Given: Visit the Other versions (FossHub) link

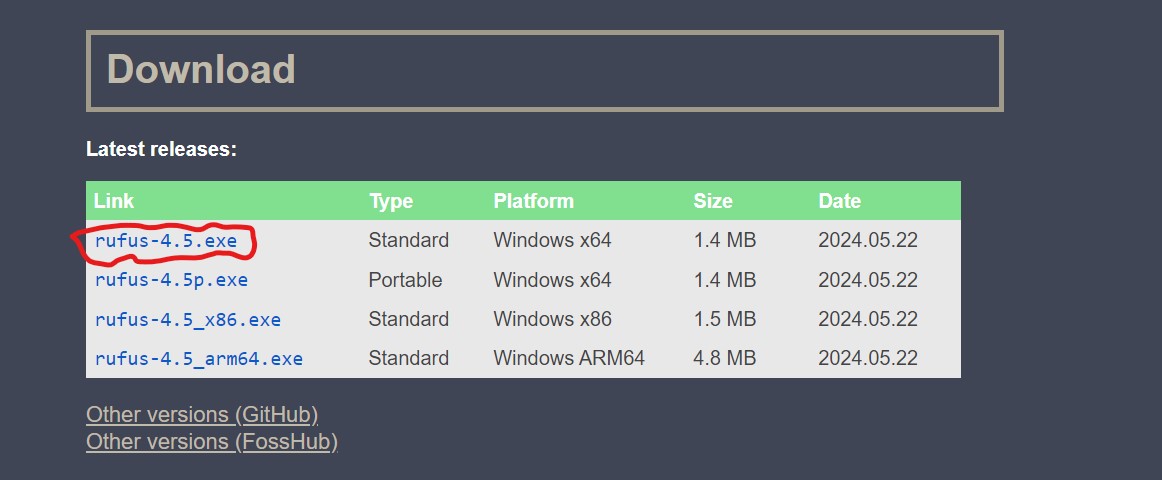Looking at the screenshot, I should pos(212,441).
